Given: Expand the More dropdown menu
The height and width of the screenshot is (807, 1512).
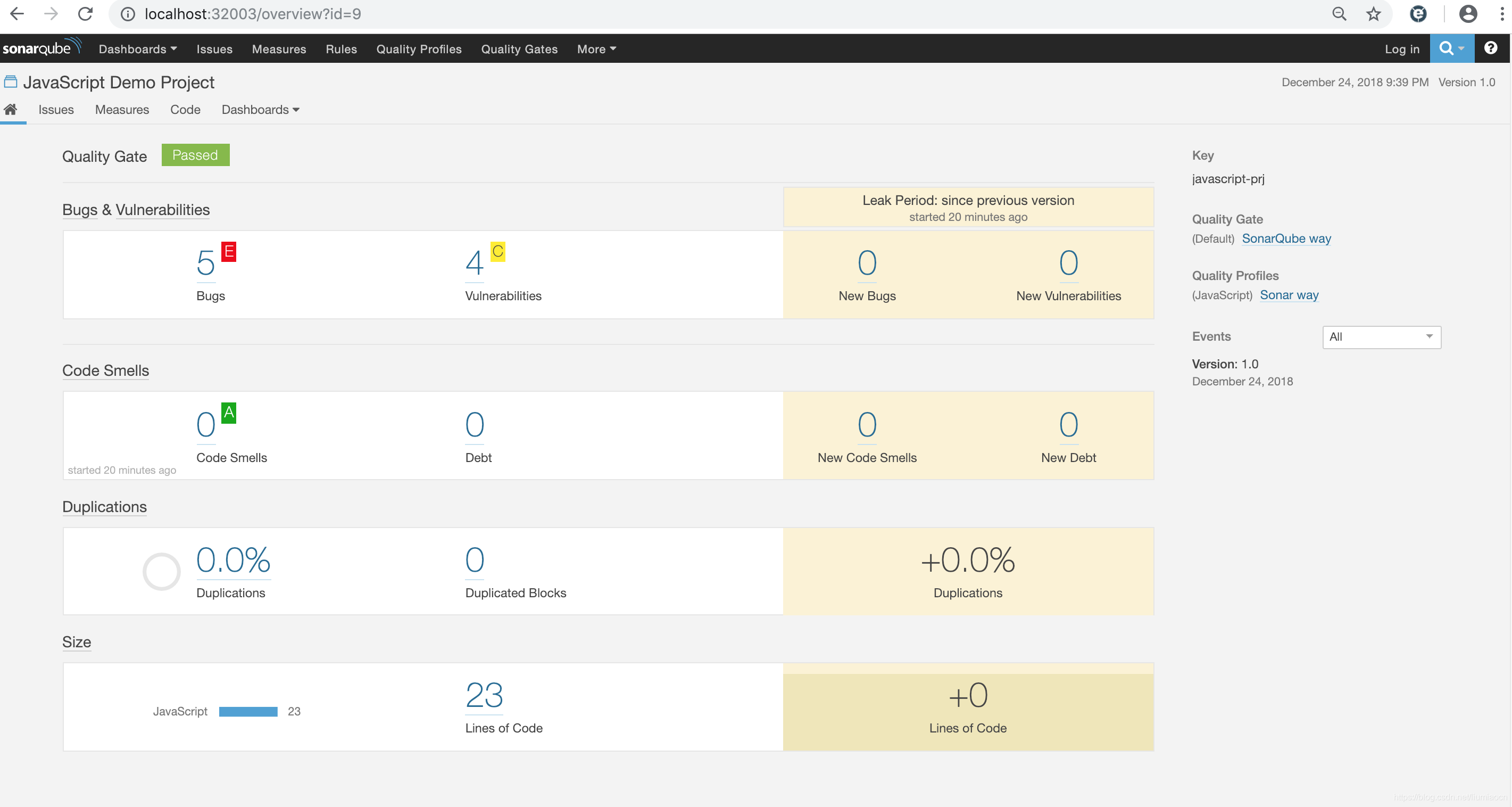Looking at the screenshot, I should [x=596, y=49].
